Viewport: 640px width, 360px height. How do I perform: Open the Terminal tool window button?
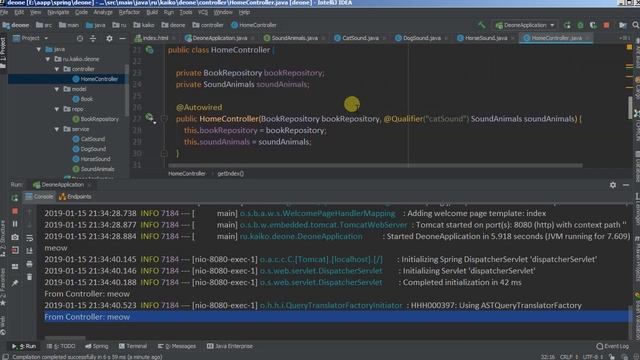point(133,346)
